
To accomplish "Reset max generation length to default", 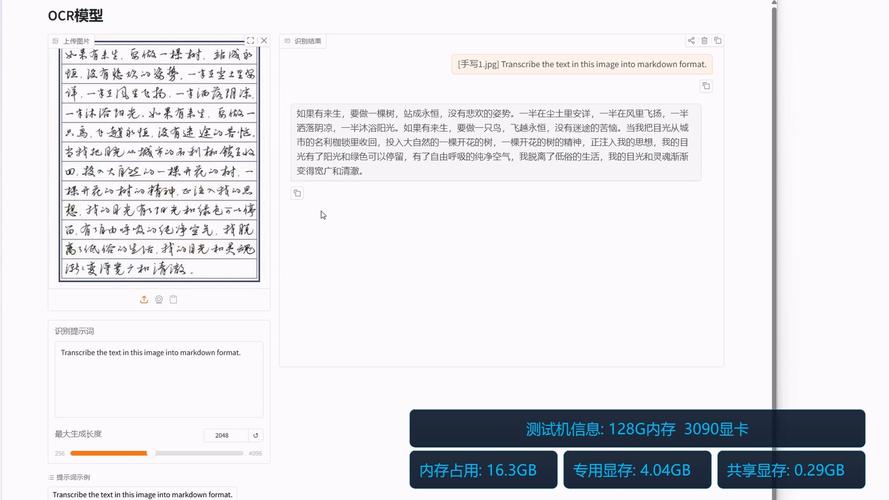I will [256, 435].
